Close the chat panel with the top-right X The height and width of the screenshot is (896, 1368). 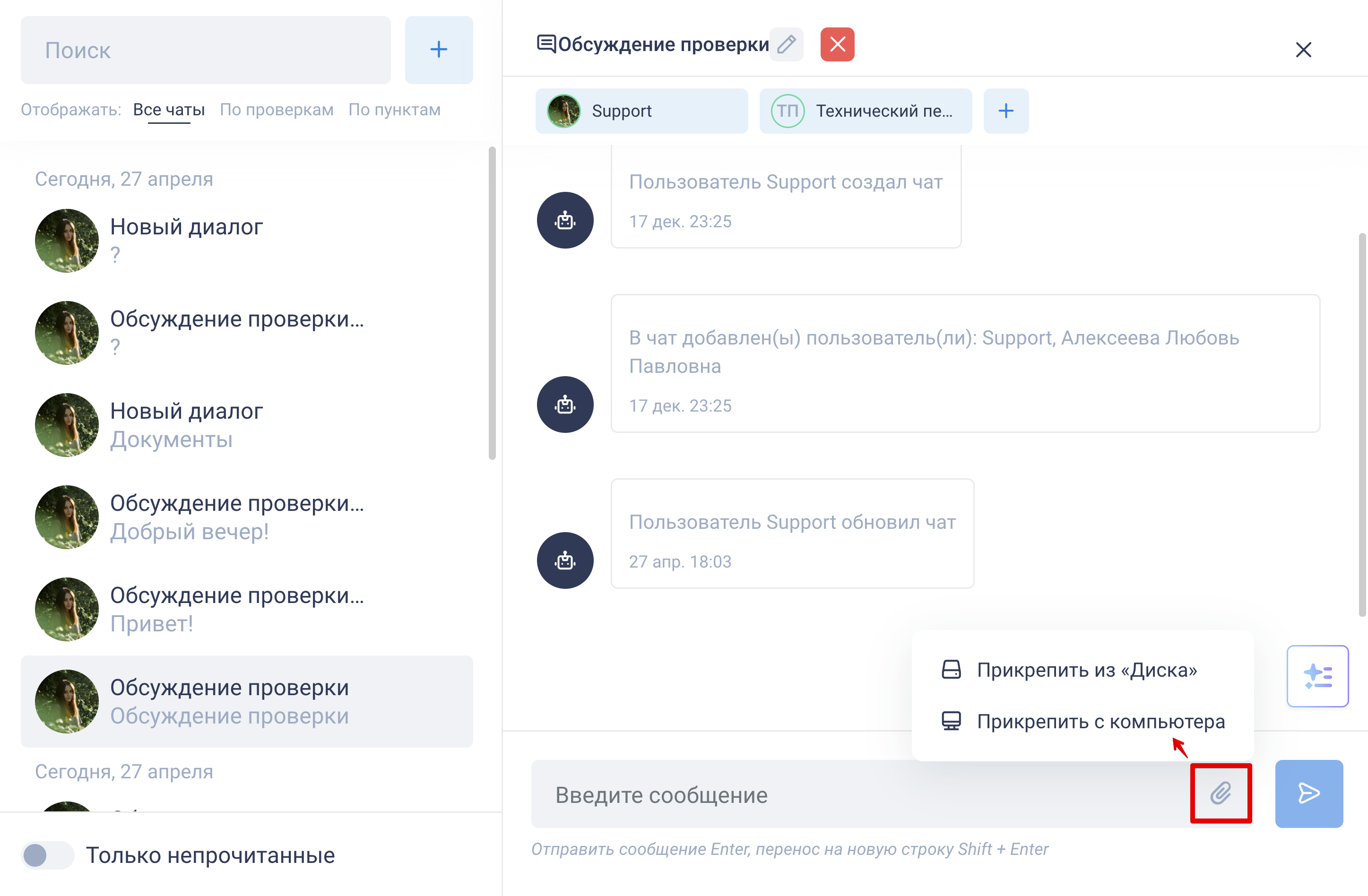[x=1303, y=50]
